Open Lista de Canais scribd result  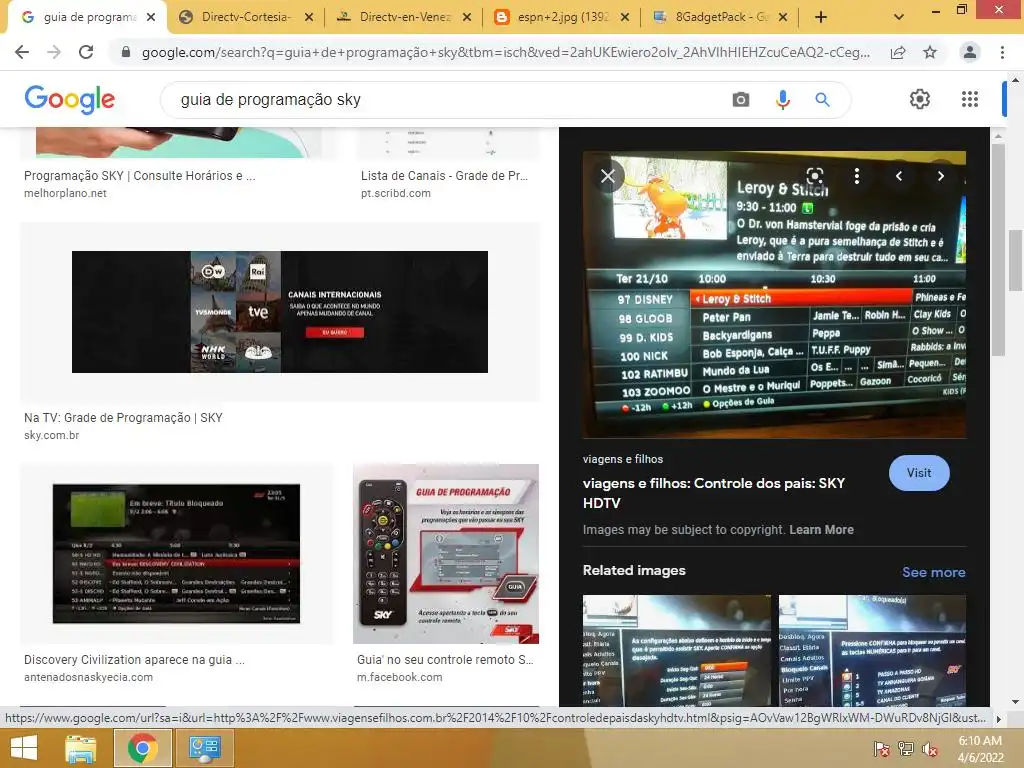[444, 176]
